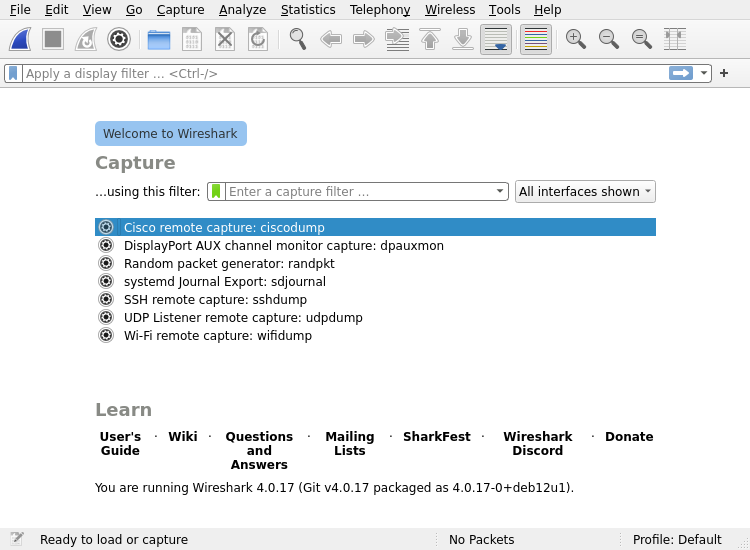This screenshot has height=550, width=750.
Task: Click the display filter bookmark icon
Action: point(13,73)
